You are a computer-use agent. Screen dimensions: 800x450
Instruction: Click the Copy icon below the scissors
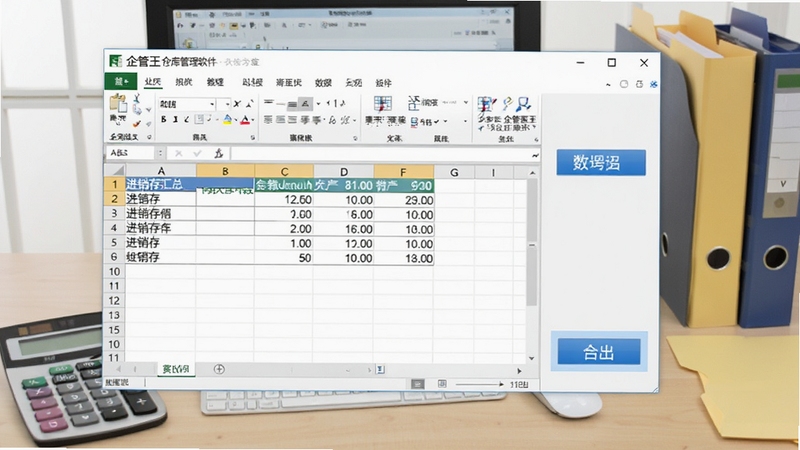coord(137,109)
